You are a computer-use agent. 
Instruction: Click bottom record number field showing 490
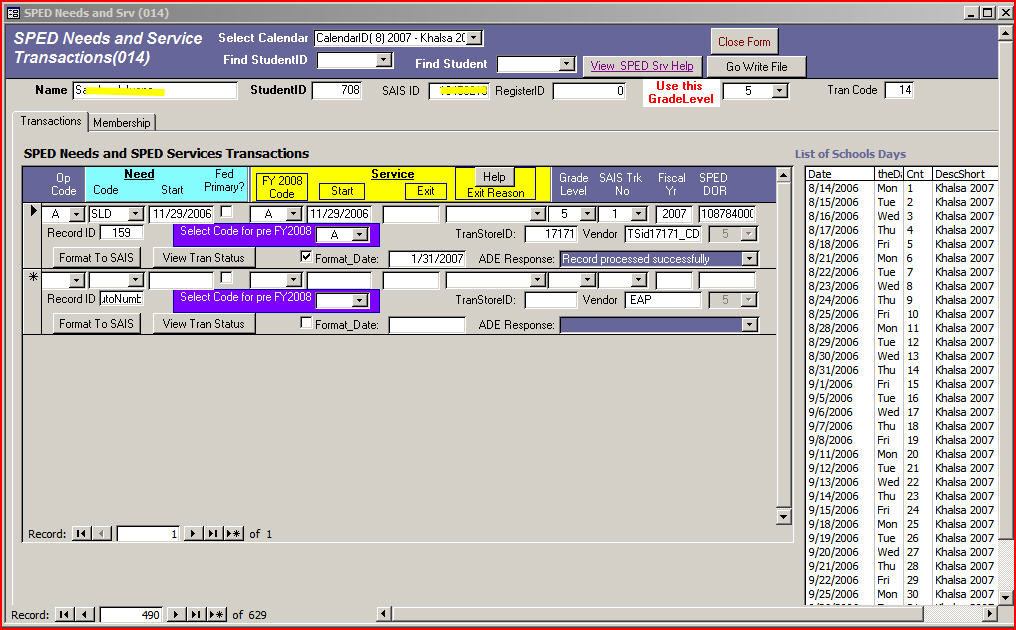(131, 614)
